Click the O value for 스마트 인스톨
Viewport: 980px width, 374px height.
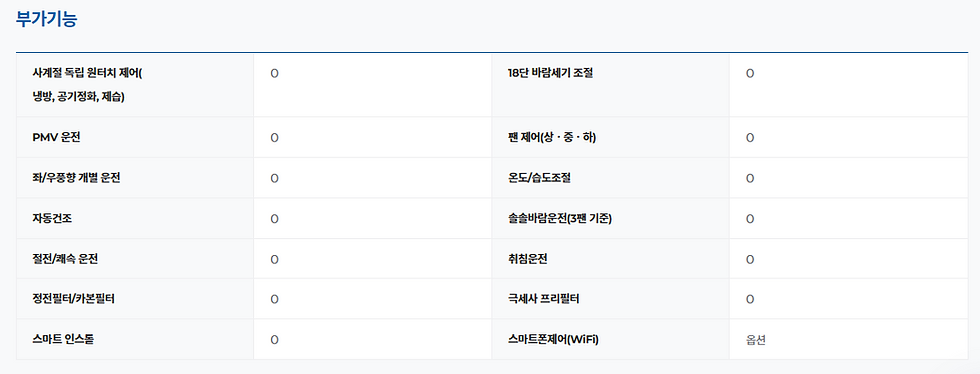click(x=274, y=340)
